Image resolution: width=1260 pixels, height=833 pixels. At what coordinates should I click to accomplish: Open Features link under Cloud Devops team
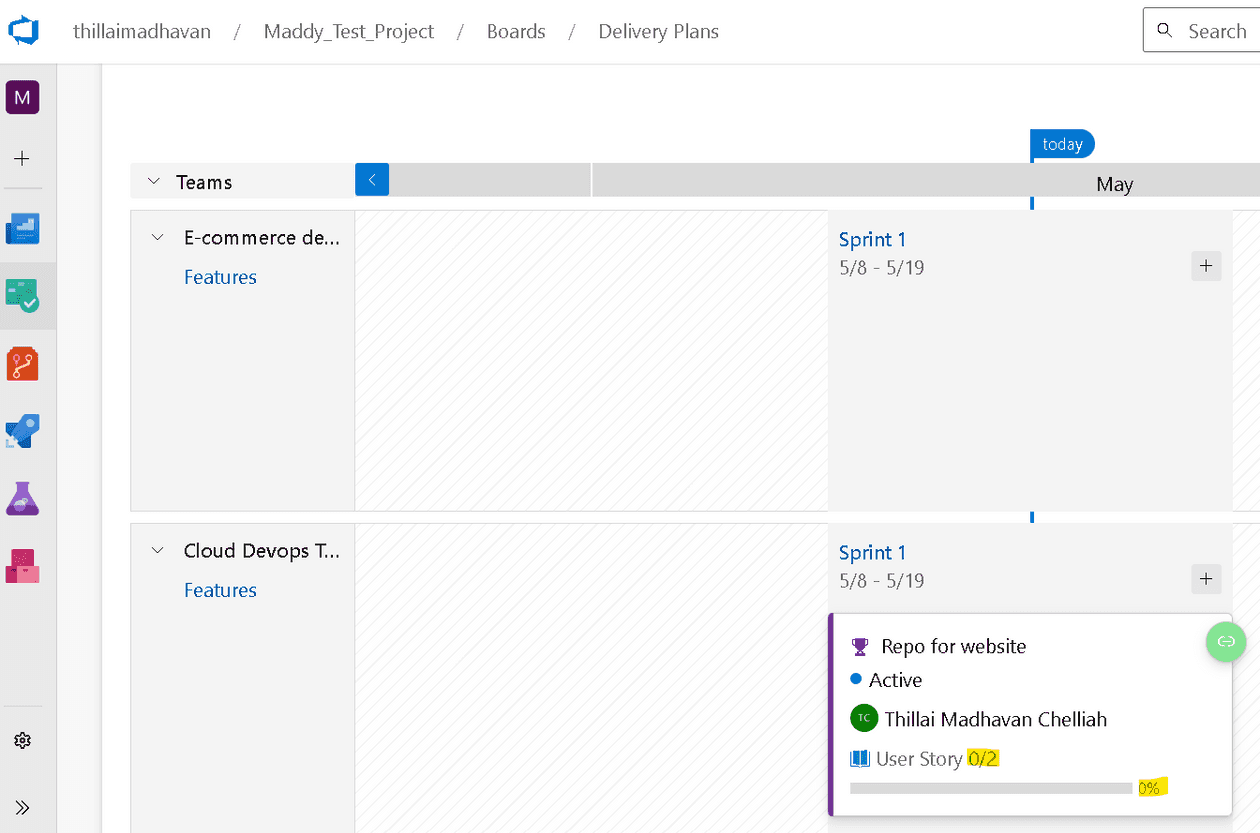point(220,590)
